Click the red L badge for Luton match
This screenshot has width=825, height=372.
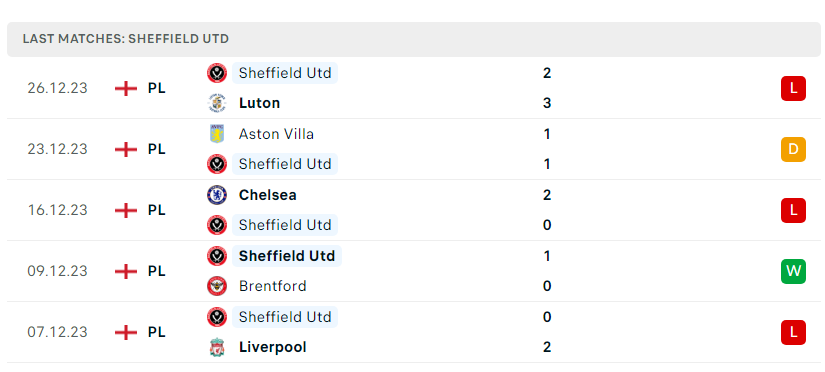tap(793, 88)
